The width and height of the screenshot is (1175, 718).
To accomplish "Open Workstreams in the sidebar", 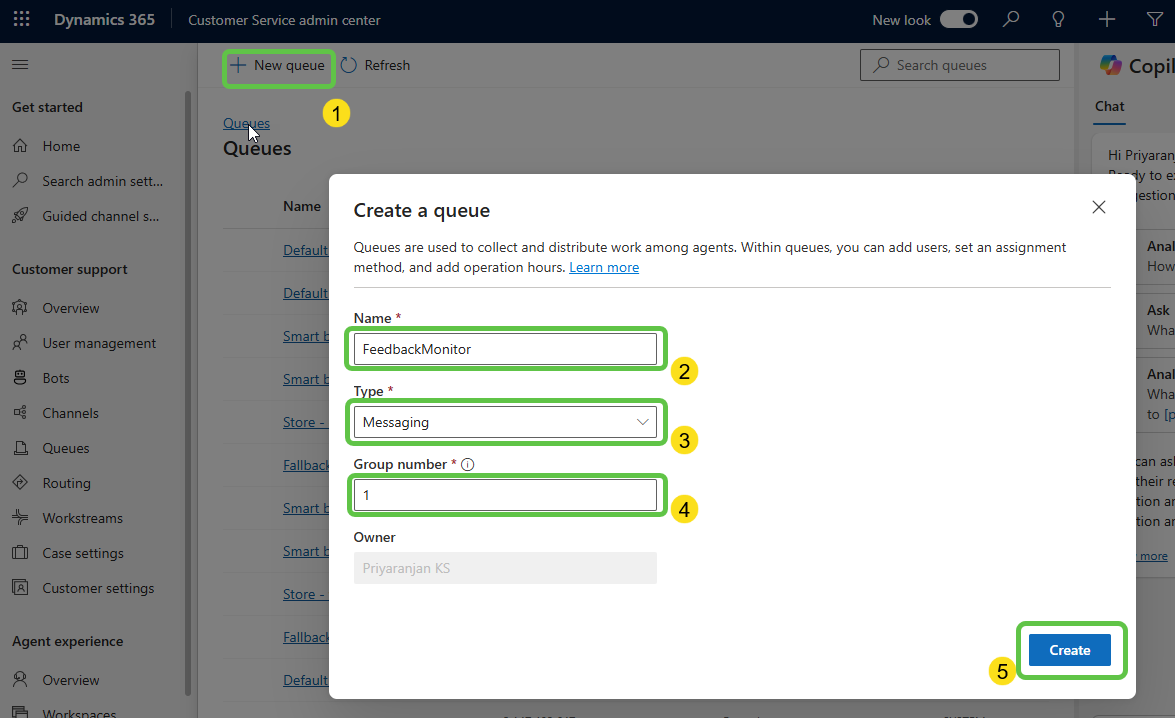I will (x=82, y=518).
